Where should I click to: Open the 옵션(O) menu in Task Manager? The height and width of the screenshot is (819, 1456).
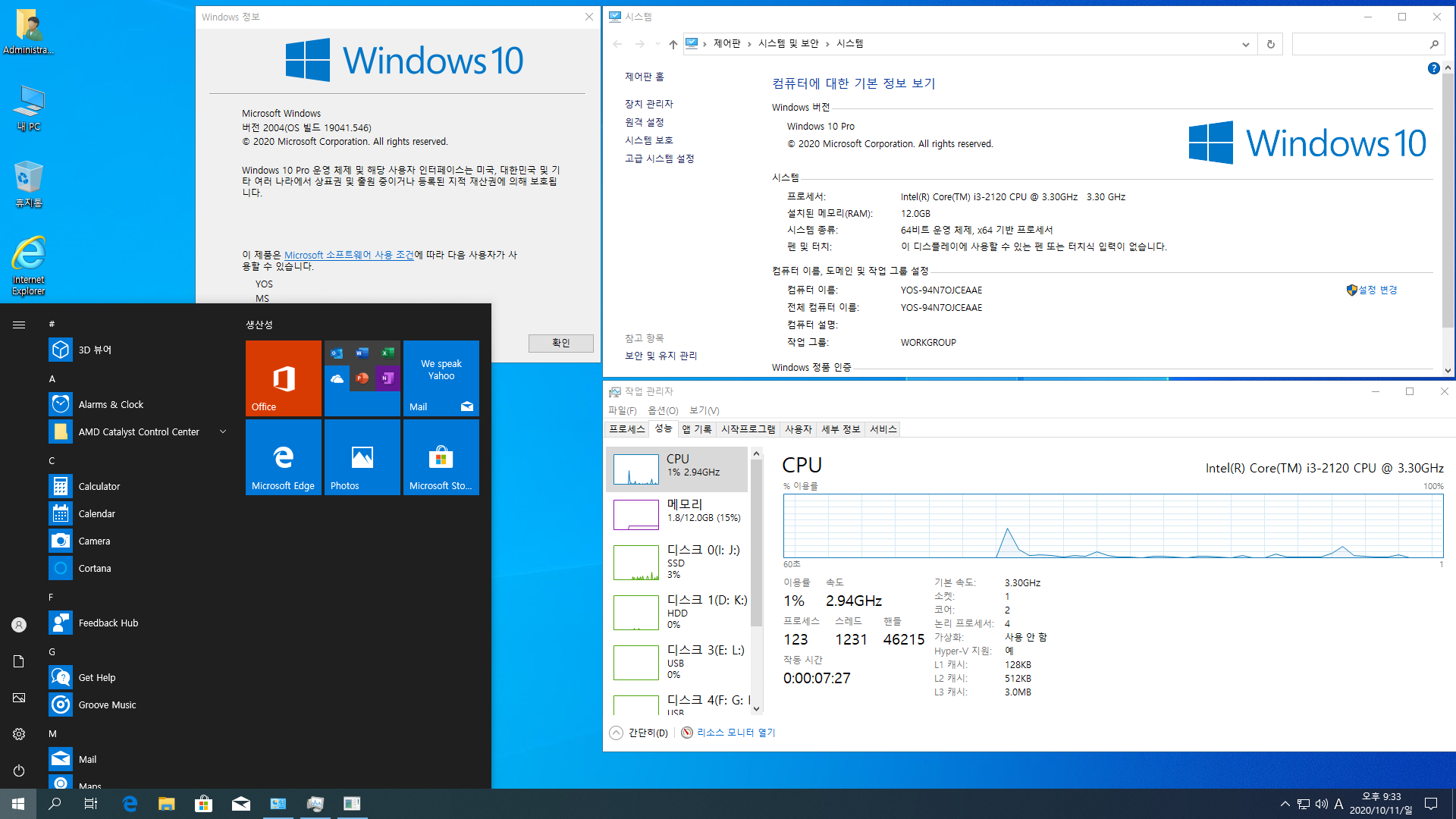coord(662,410)
